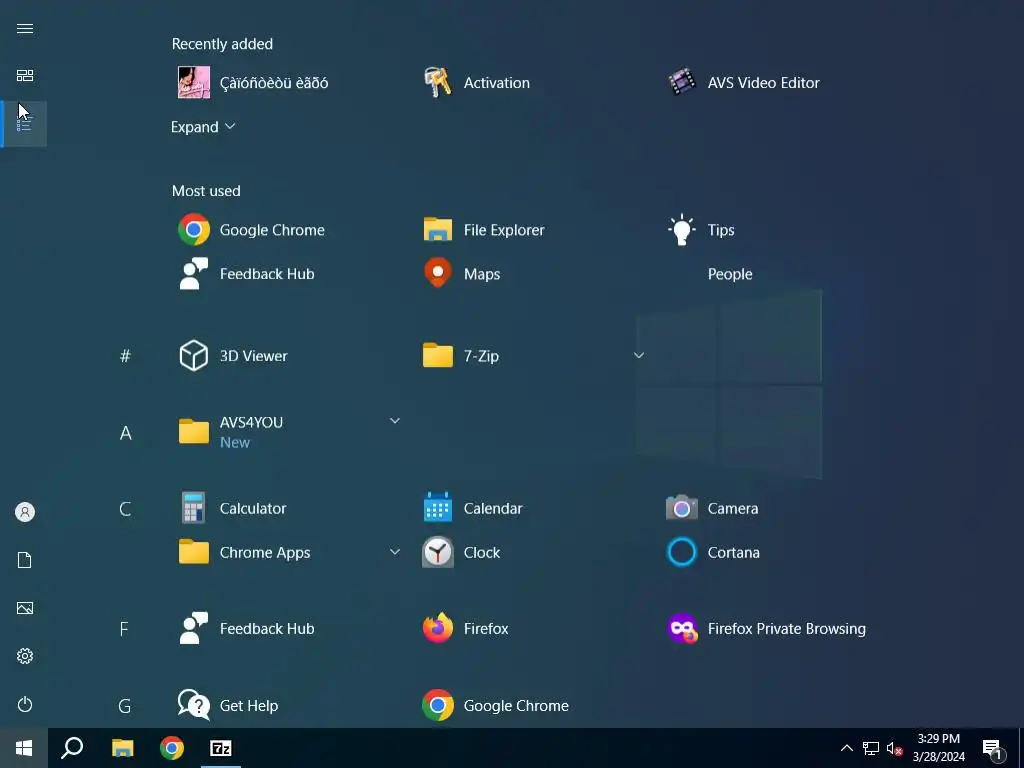Image resolution: width=1024 pixels, height=768 pixels.
Task: Switch to 7-Zip taskbar window
Action: coord(221,748)
